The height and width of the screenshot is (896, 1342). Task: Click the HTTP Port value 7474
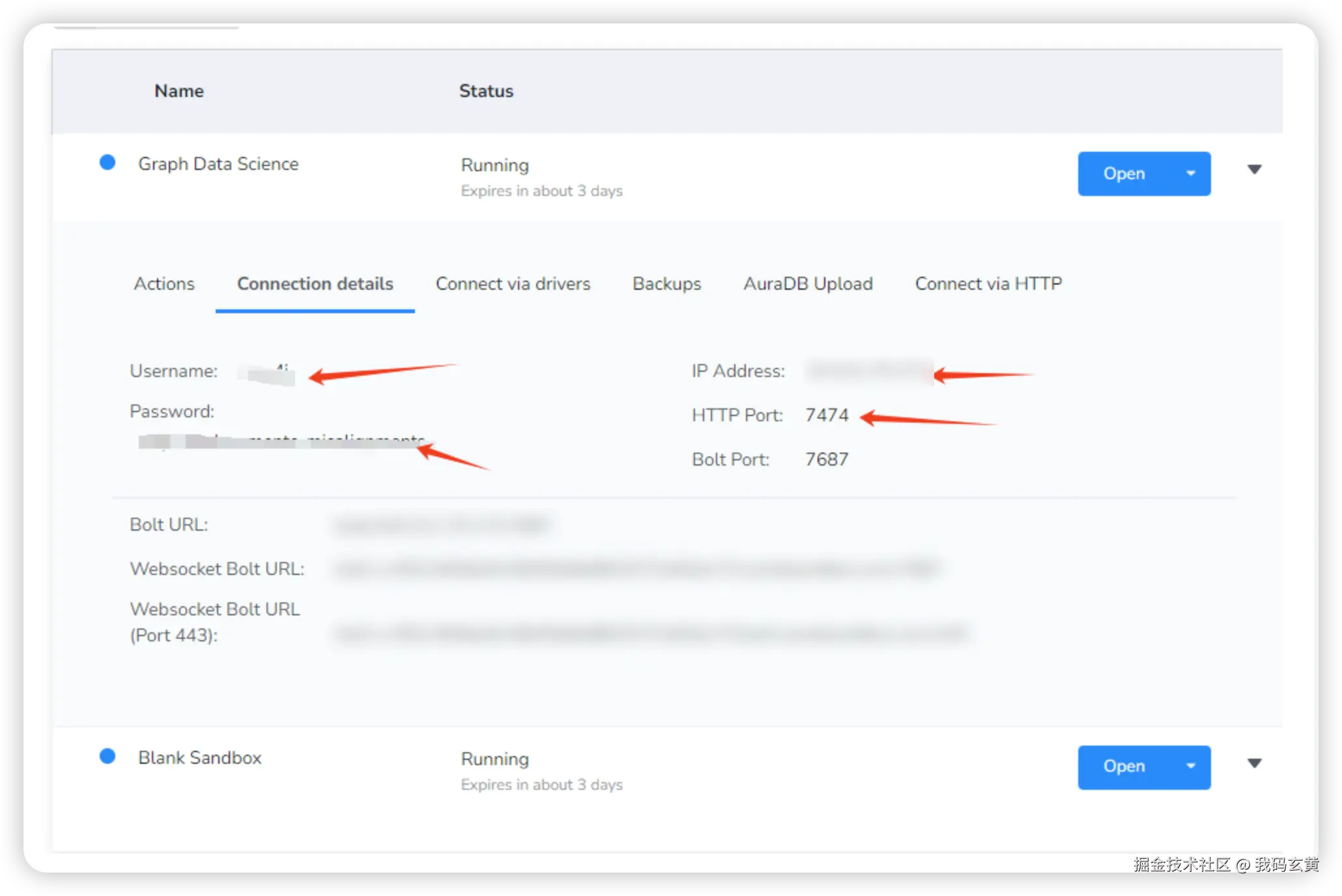[x=827, y=415]
